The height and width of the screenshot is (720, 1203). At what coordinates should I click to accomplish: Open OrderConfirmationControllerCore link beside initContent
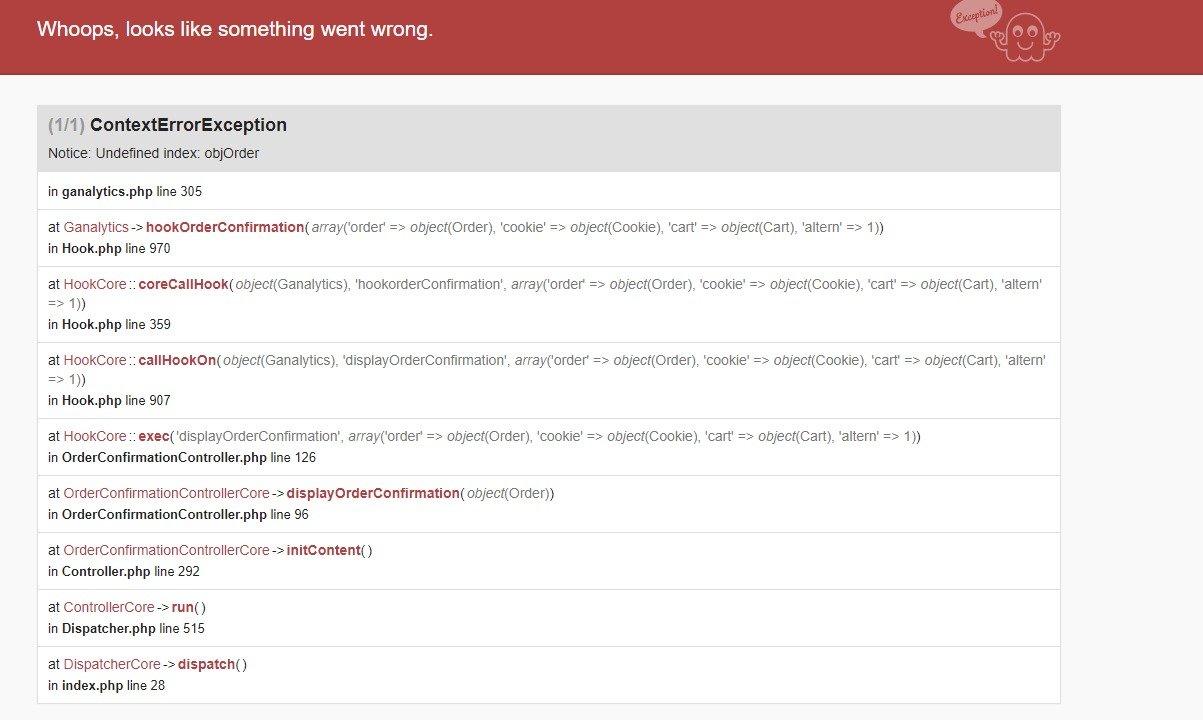pyautogui.click(x=166, y=550)
